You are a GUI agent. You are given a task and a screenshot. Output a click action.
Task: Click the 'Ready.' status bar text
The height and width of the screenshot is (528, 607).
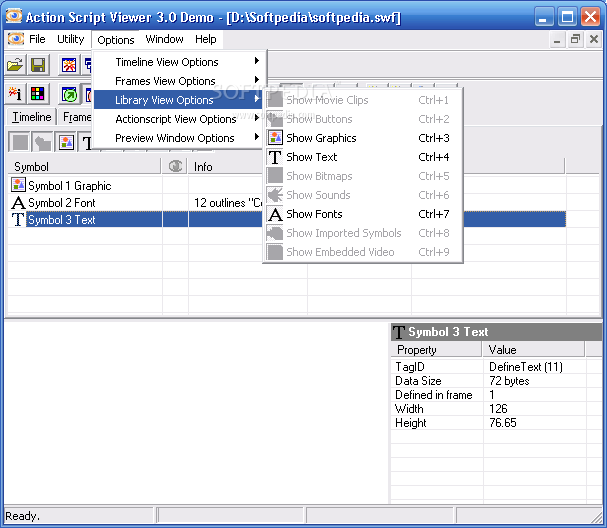22,516
